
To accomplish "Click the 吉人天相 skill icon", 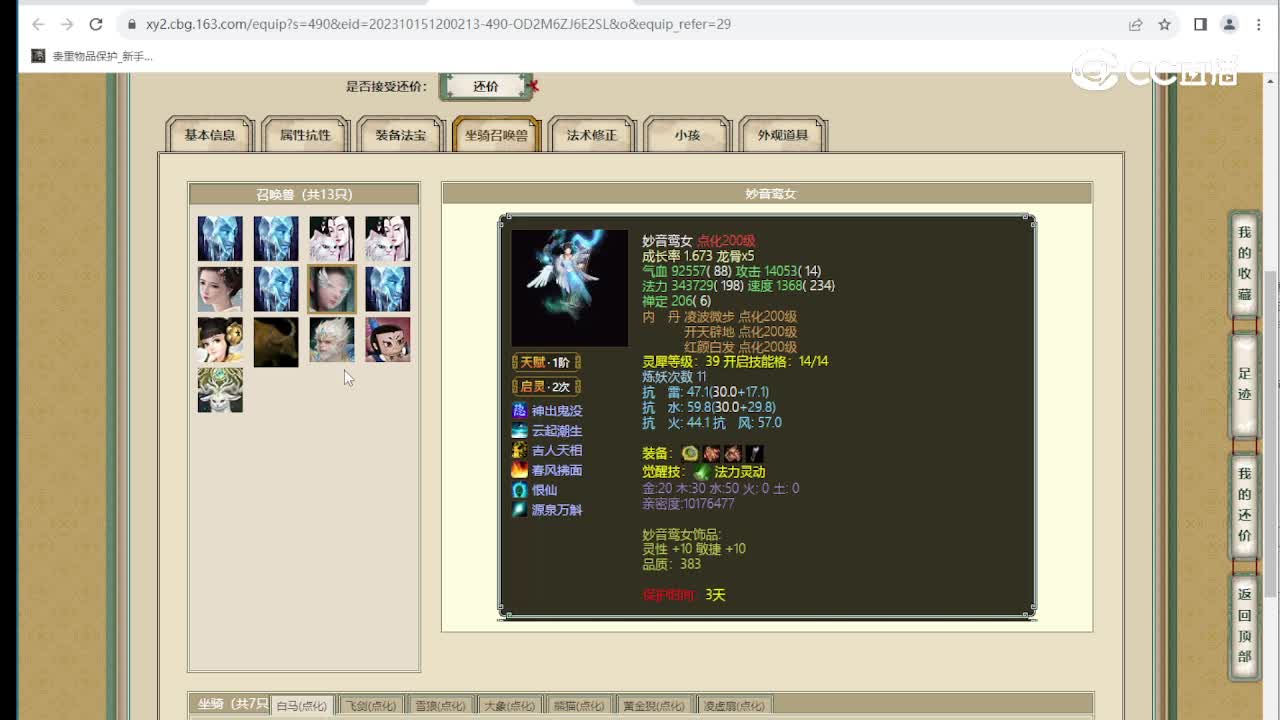I will 519,450.
